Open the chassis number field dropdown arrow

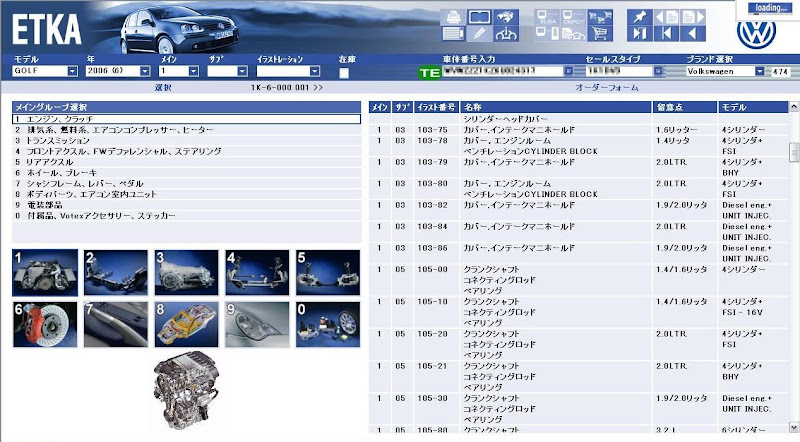click(568, 71)
